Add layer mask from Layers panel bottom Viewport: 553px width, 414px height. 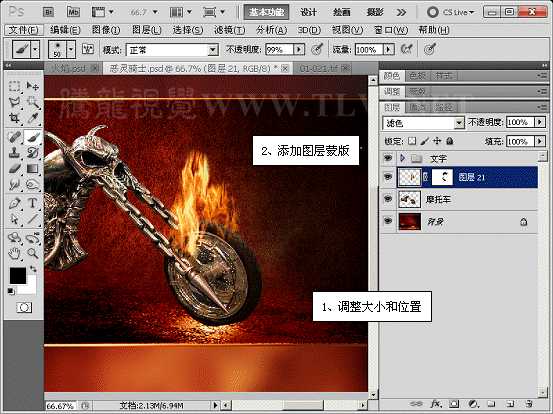coord(454,403)
